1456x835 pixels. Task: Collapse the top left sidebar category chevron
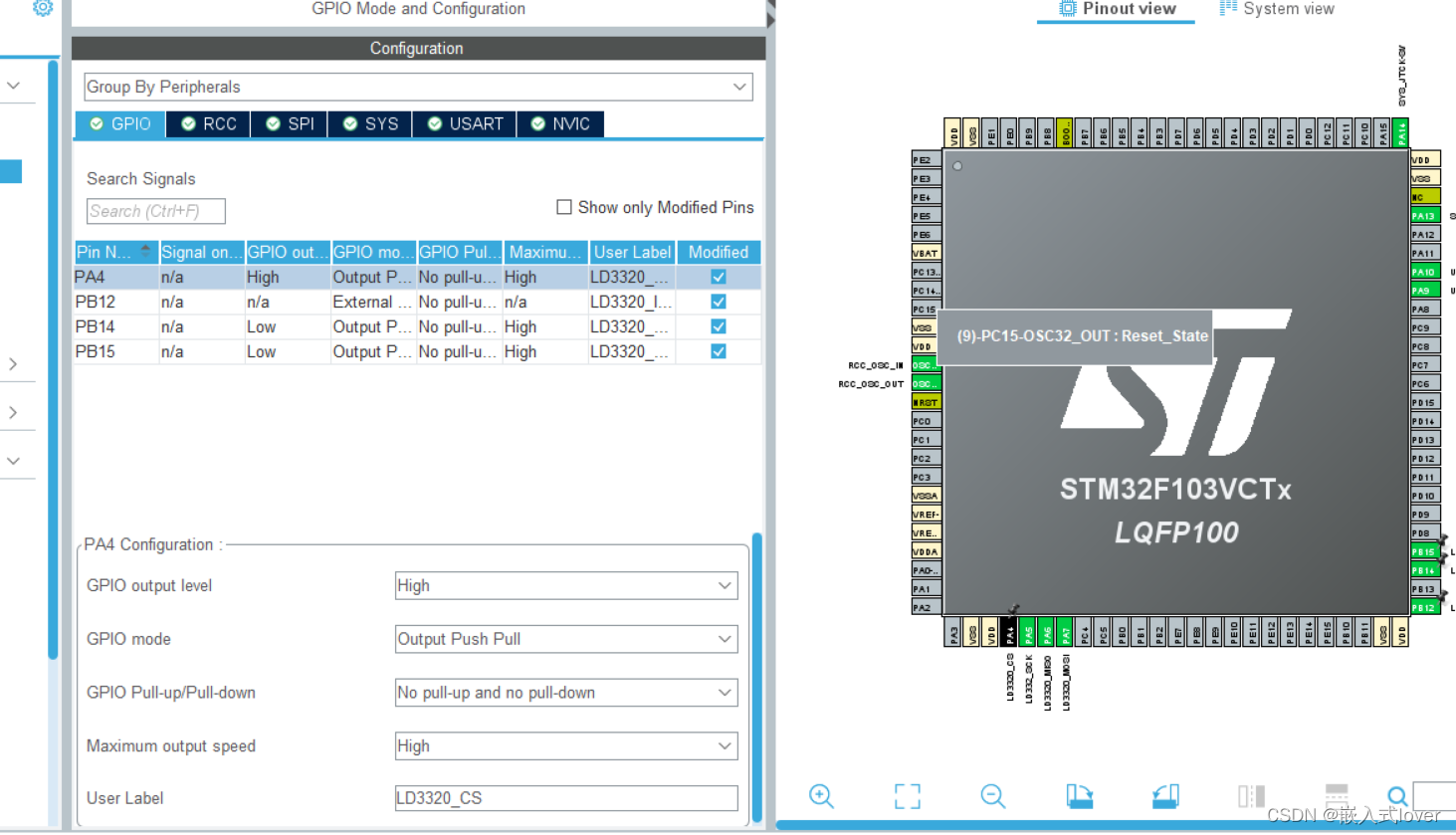pyautogui.click(x=13, y=86)
